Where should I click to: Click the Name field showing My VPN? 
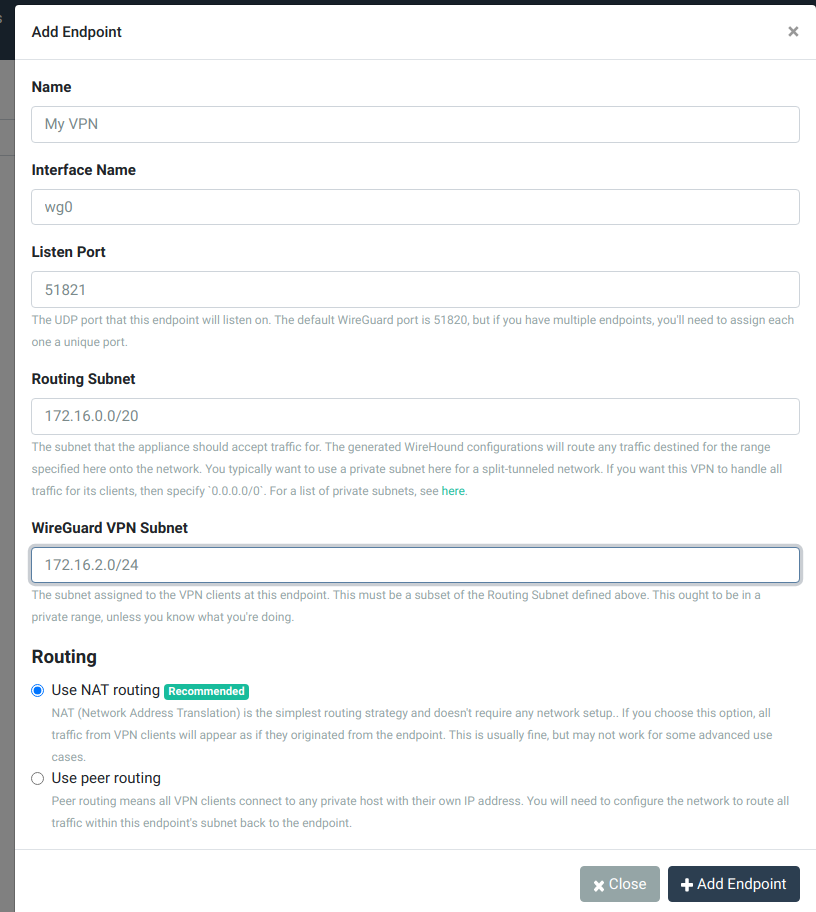click(415, 124)
